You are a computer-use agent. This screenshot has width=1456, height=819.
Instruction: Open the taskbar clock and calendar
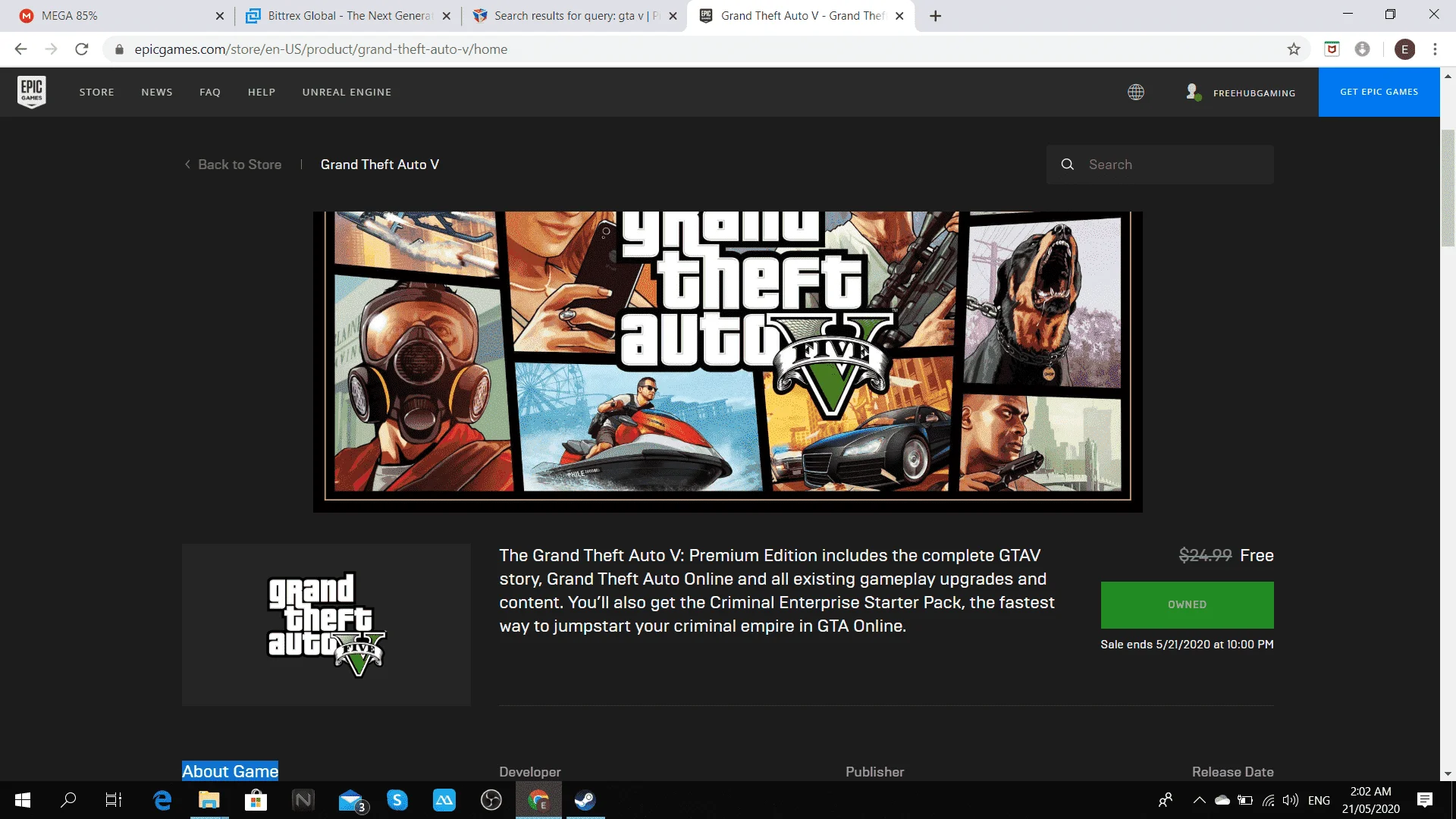(x=1370, y=800)
